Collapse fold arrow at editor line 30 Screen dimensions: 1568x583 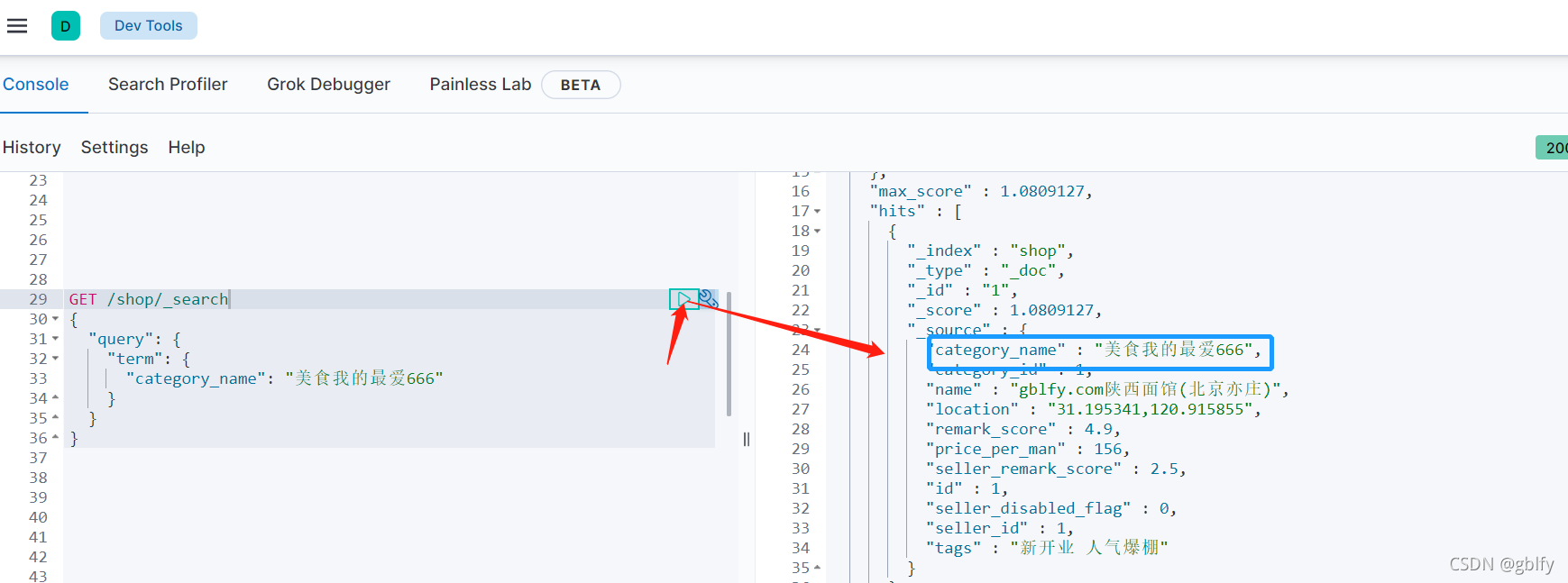(55, 319)
